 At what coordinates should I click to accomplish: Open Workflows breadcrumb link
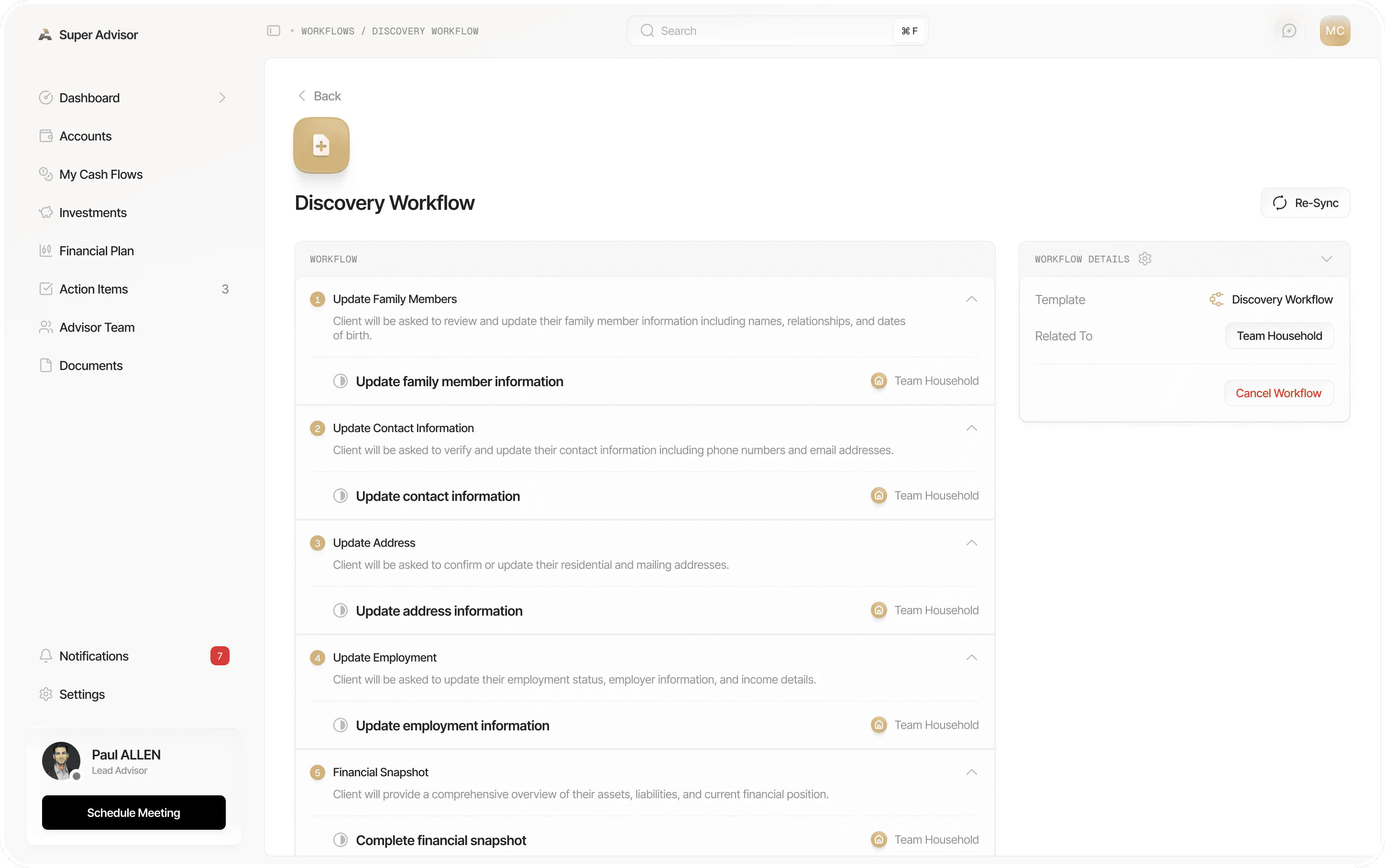tap(328, 31)
